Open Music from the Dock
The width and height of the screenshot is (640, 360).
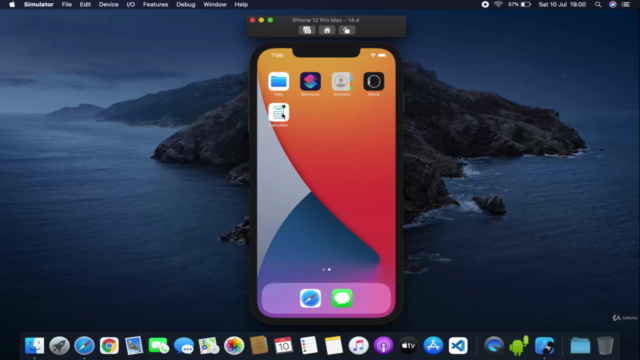pyautogui.click(x=358, y=346)
